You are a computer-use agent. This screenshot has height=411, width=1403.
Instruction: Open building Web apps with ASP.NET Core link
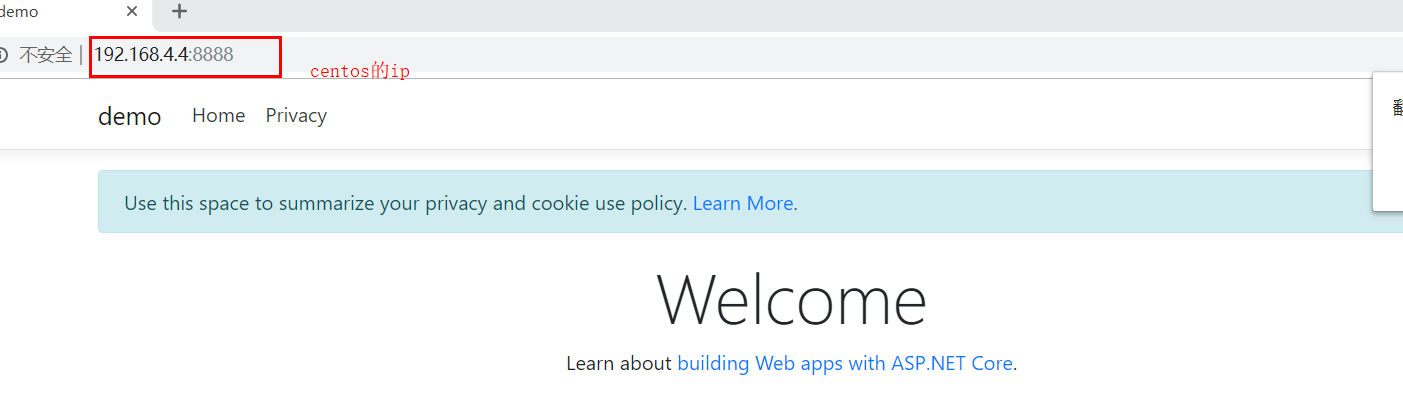click(x=845, y=363)
